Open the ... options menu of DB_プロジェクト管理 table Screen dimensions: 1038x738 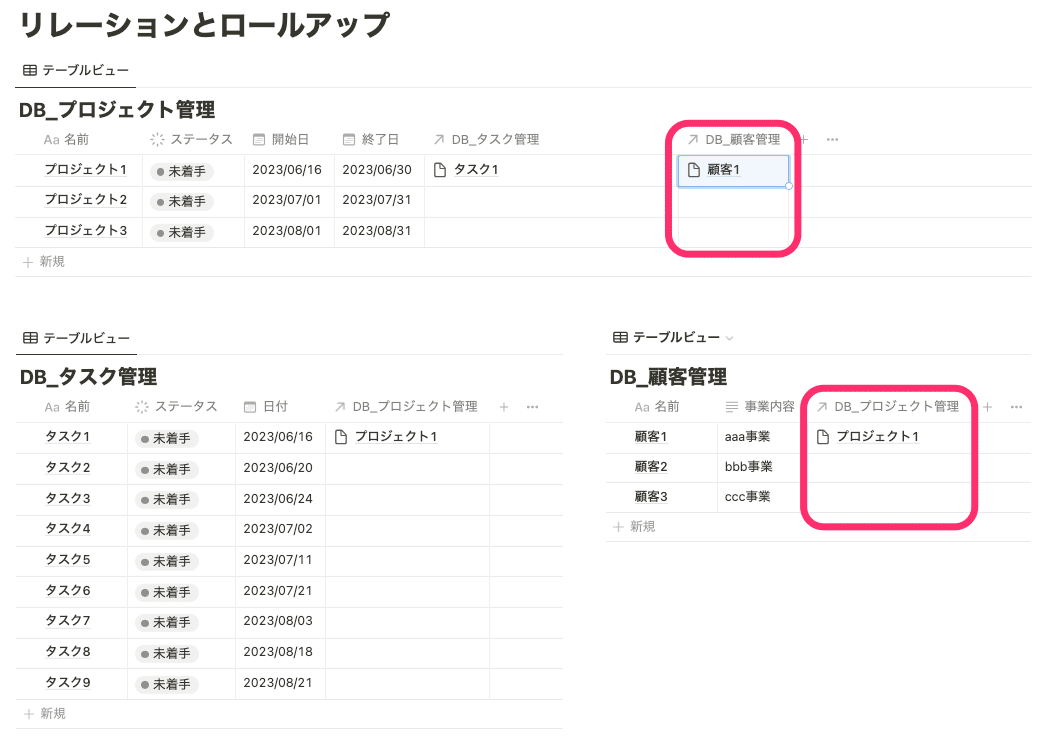[x=833, y=140]
